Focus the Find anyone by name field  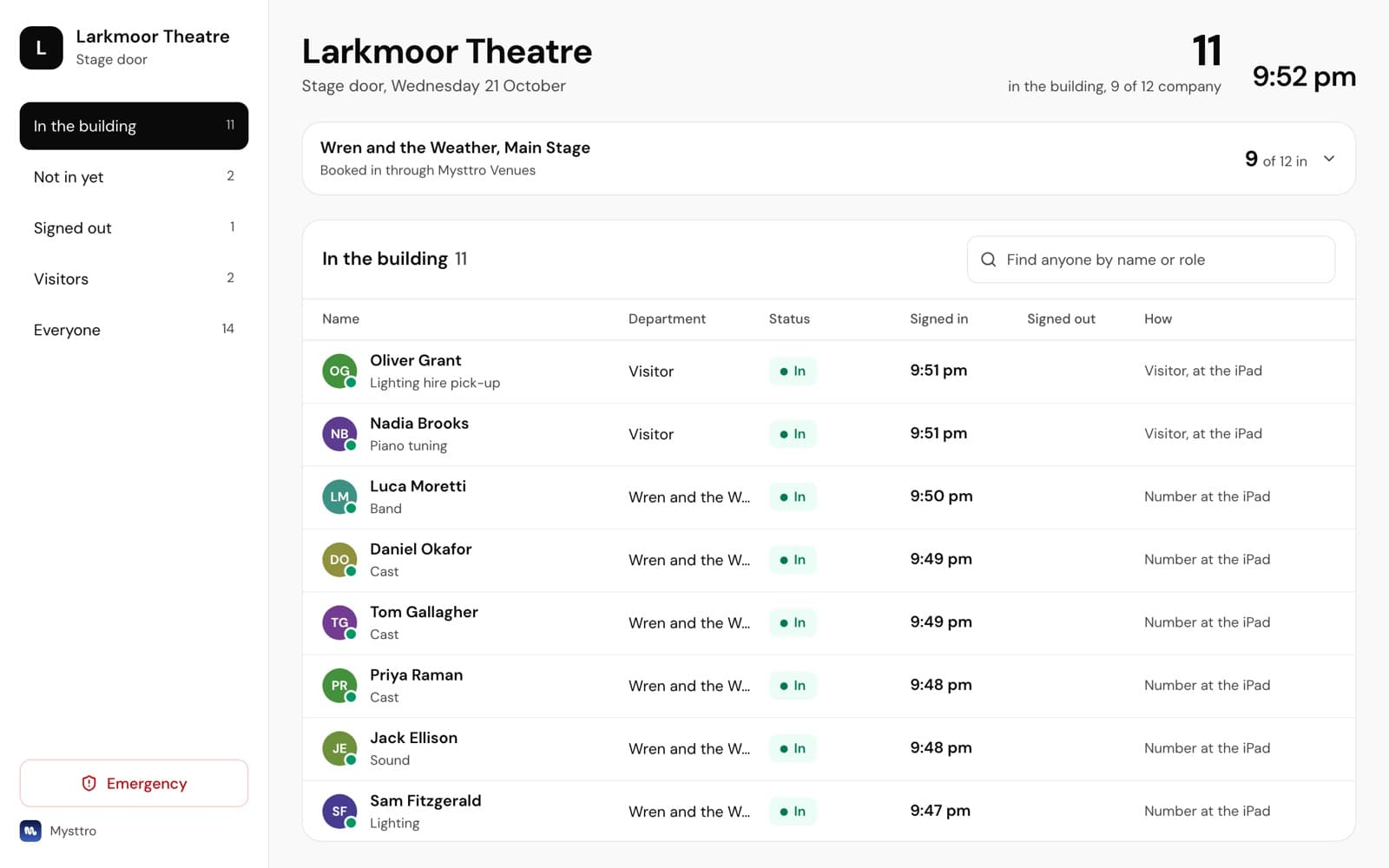(x=1150, y=260)
